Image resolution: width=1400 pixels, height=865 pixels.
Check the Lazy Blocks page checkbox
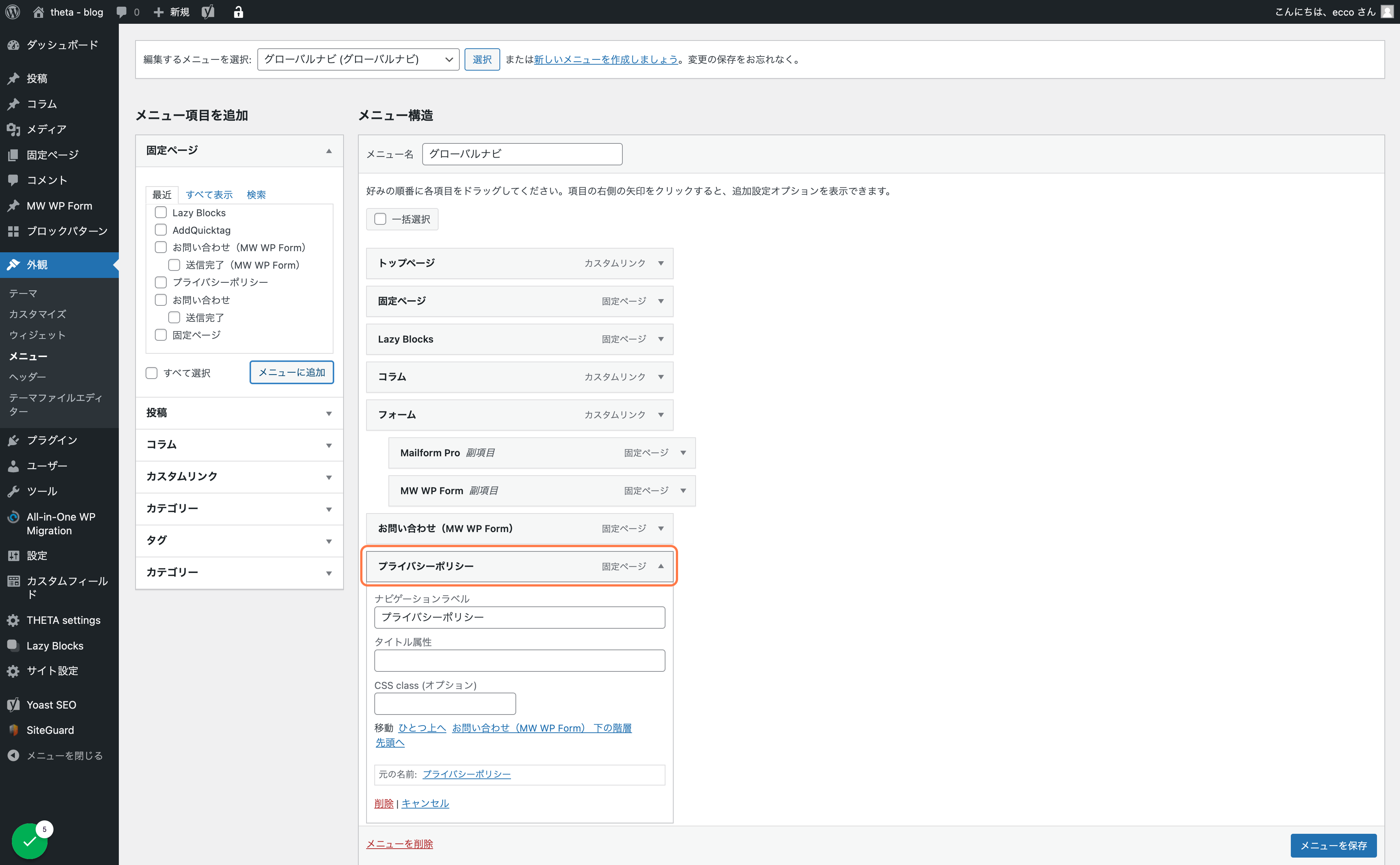[x=161, y=212]
